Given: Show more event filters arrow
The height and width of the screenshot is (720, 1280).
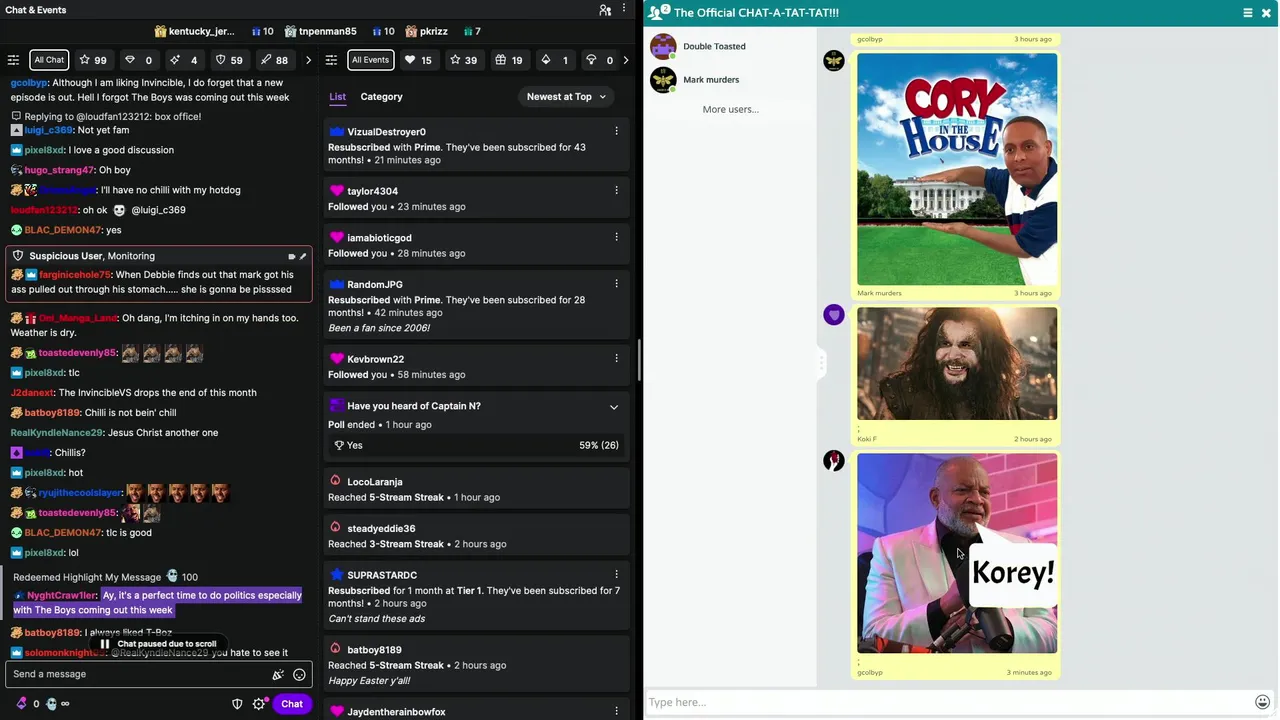Looking at the screenshot, I should 626,60.
